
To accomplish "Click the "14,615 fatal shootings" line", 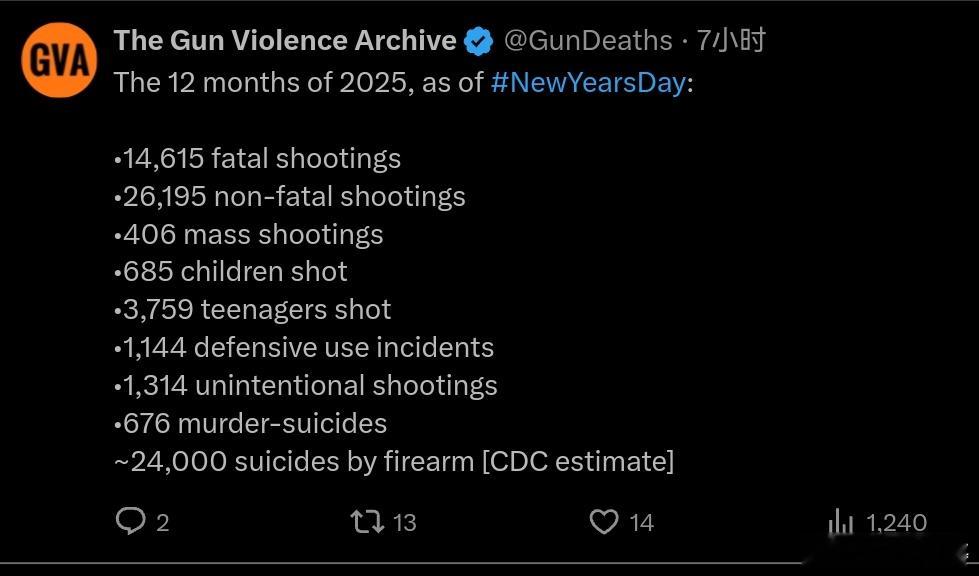I will 258,158.
